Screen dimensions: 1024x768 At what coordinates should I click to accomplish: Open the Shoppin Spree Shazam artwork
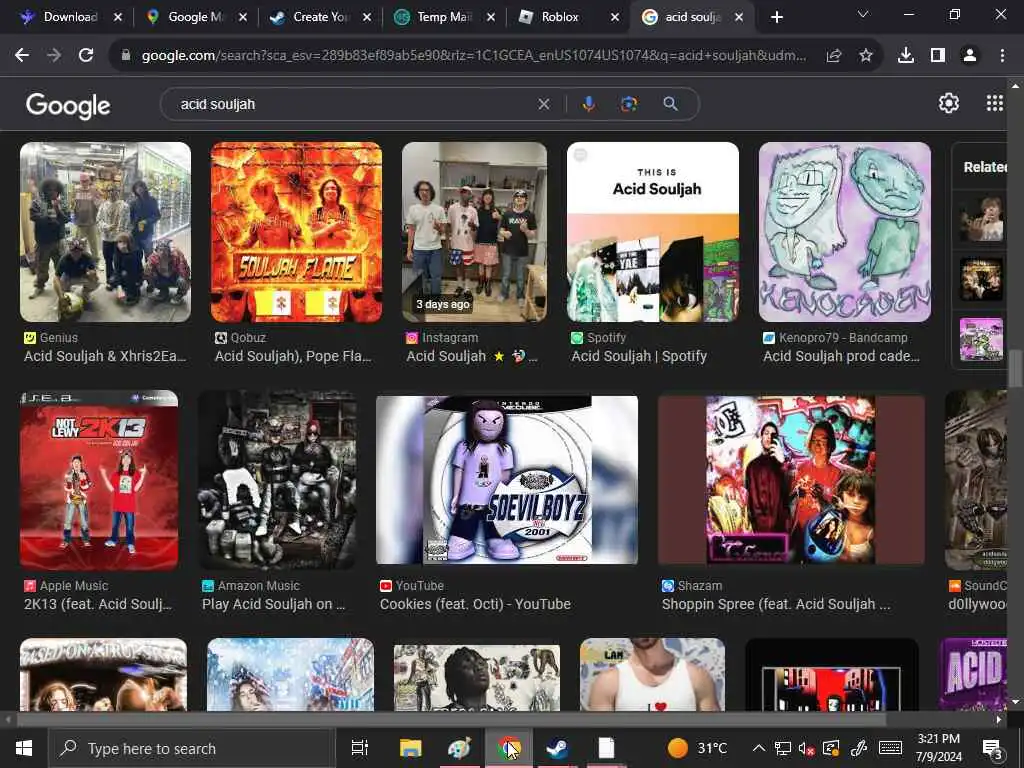(x=791, y=480)
